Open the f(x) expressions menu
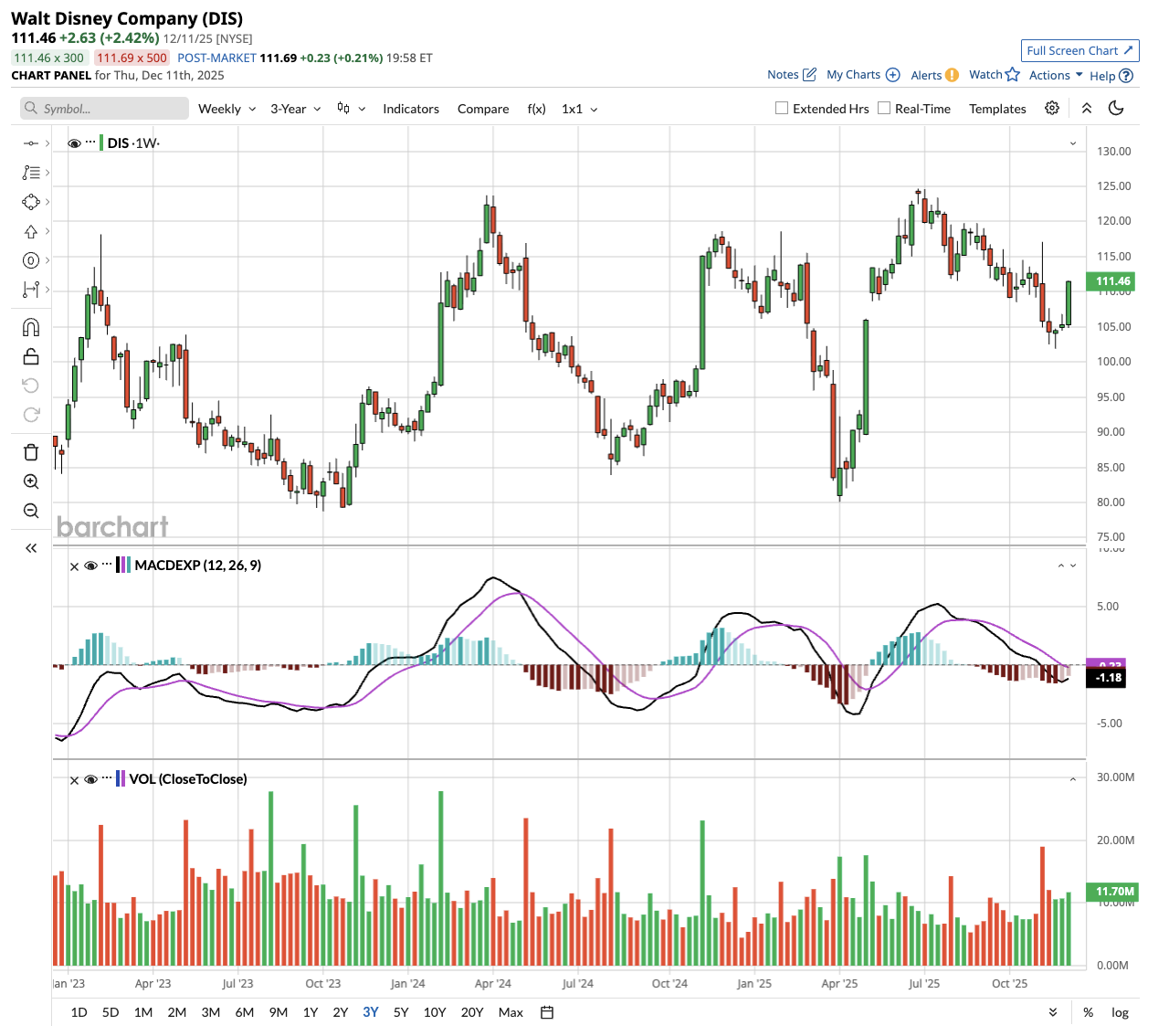 pos(537,109)
